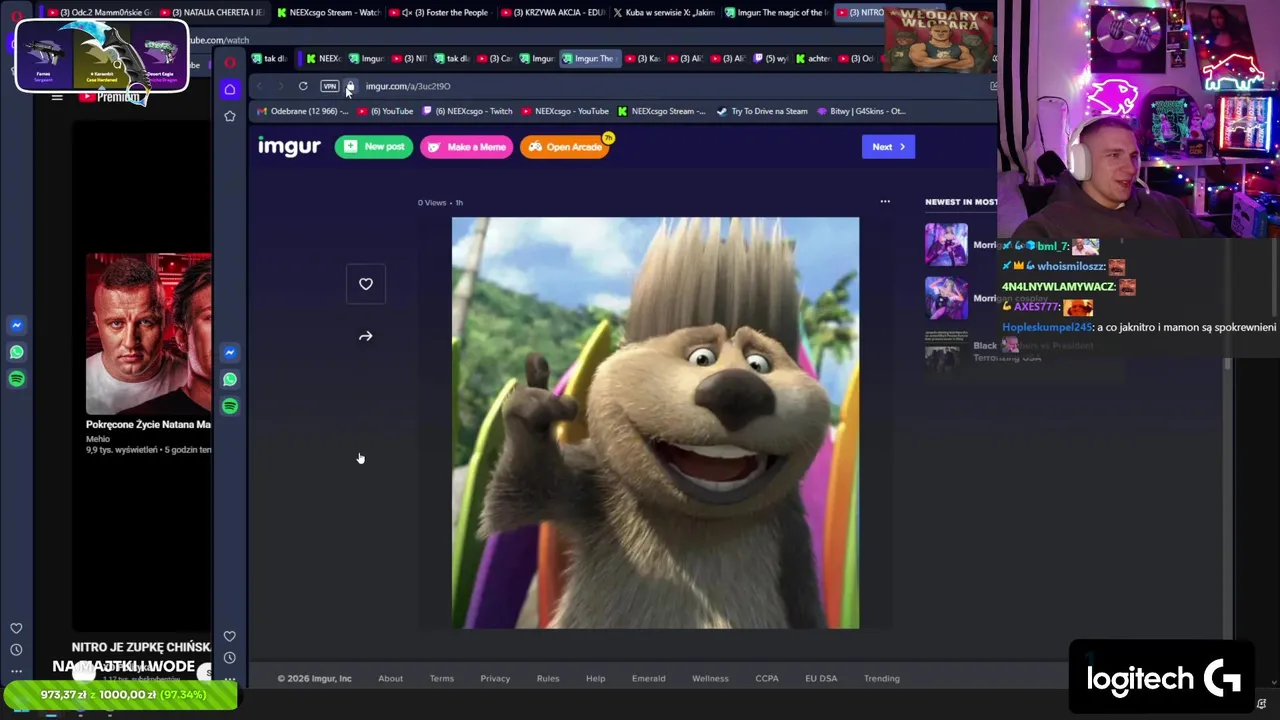Click the imgur logo

[x=289, y=146]
